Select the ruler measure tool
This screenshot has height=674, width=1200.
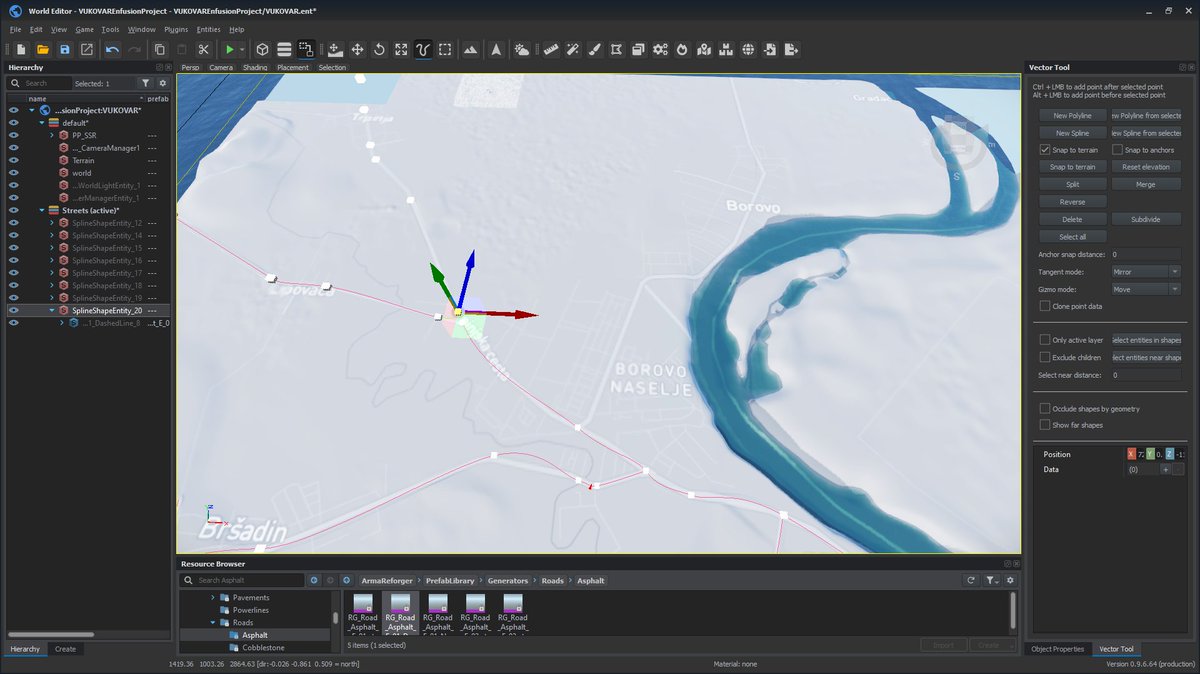550,49
